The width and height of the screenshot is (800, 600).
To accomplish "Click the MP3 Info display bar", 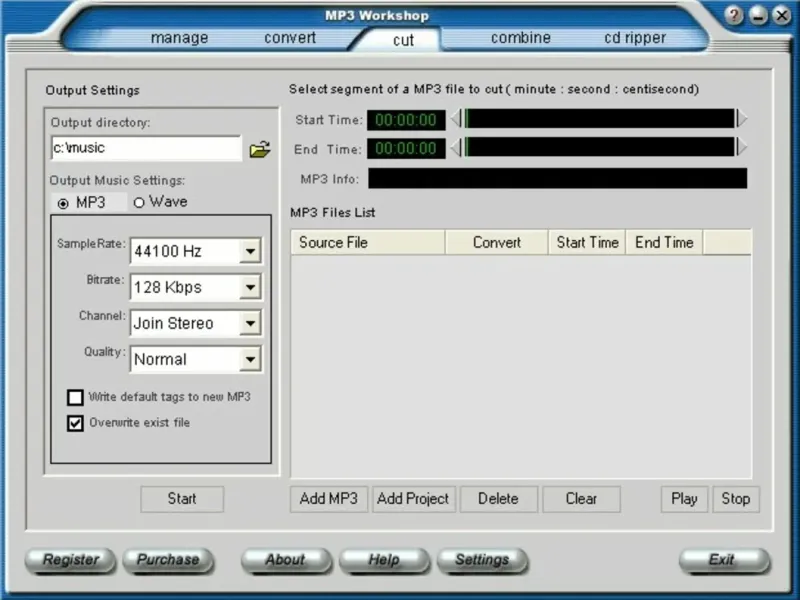I will (558, 179).
